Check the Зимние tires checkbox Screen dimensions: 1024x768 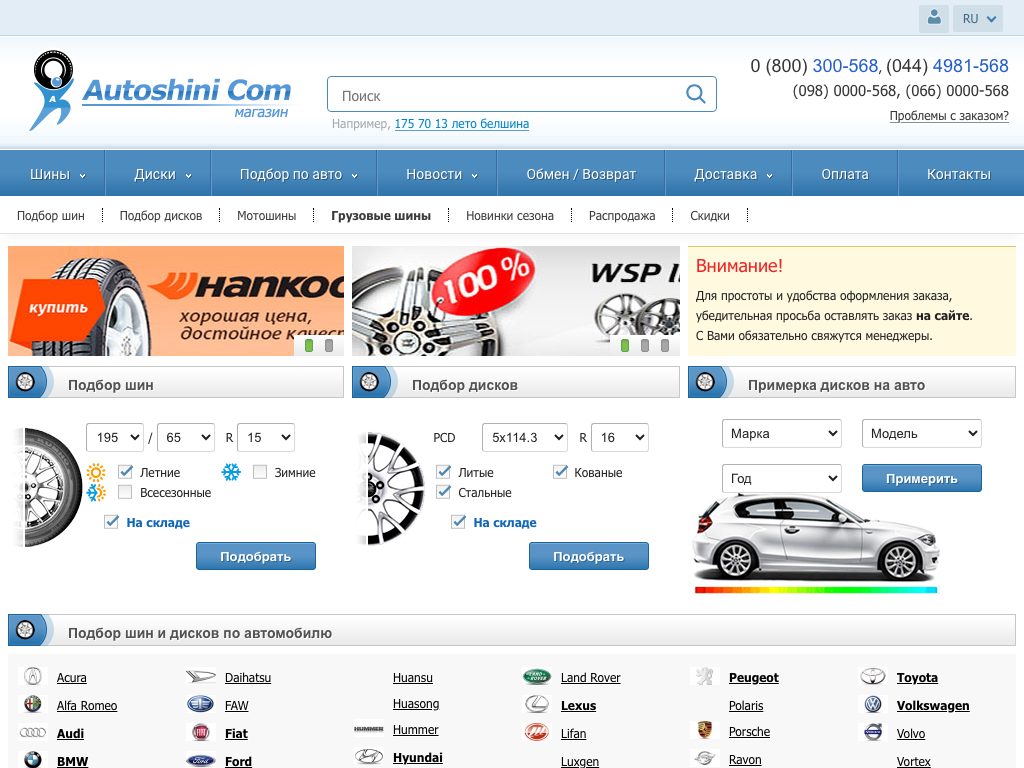(259, 472)
